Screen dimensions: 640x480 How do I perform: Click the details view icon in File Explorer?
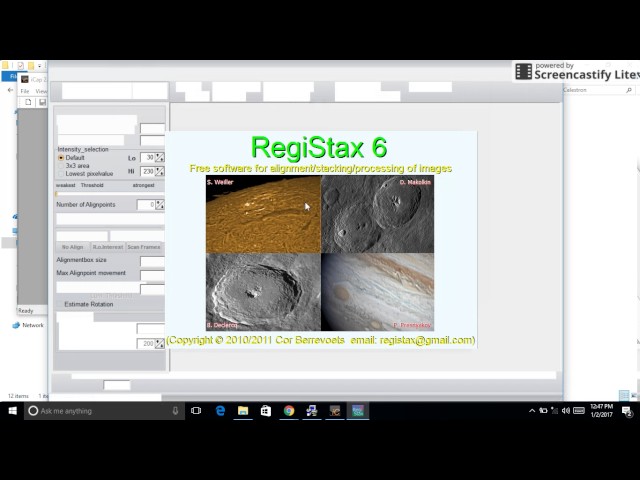tap(624, 395)
